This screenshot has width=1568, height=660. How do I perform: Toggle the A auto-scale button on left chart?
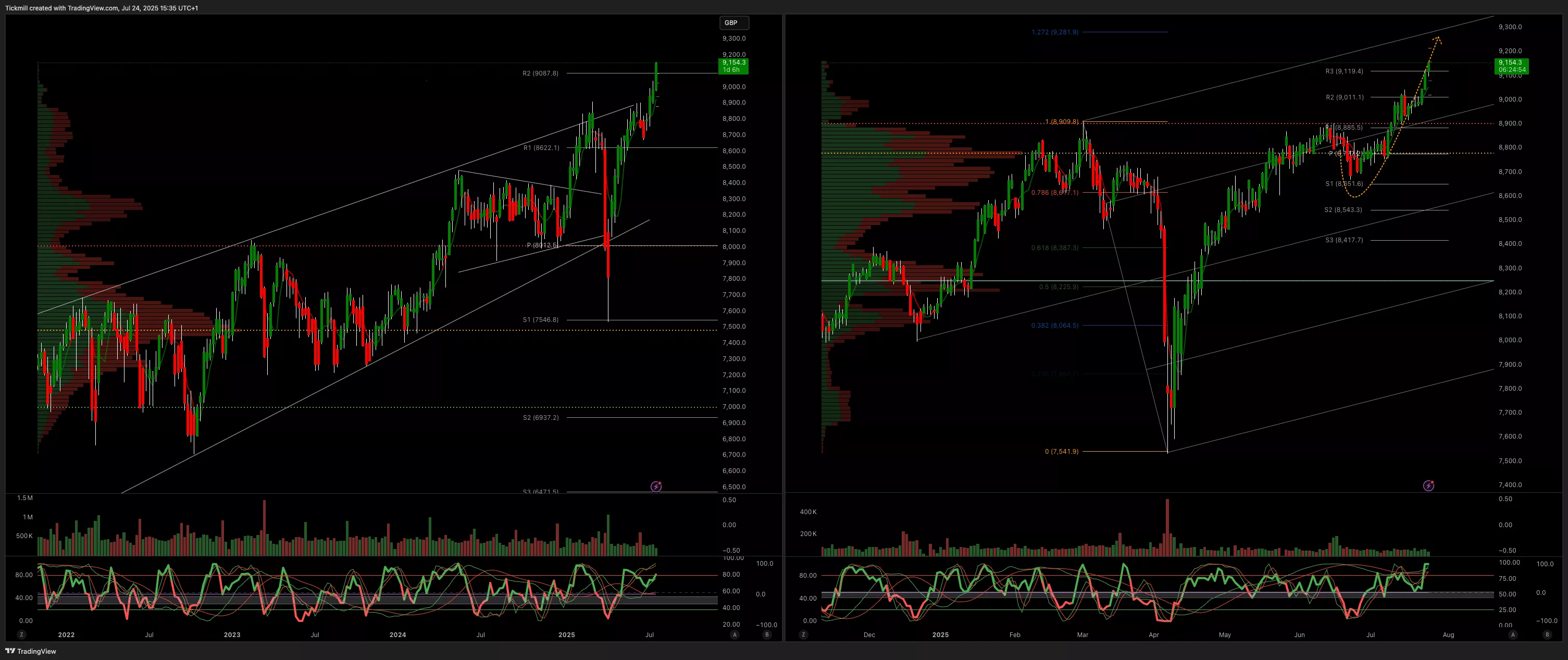pos(735,634)
